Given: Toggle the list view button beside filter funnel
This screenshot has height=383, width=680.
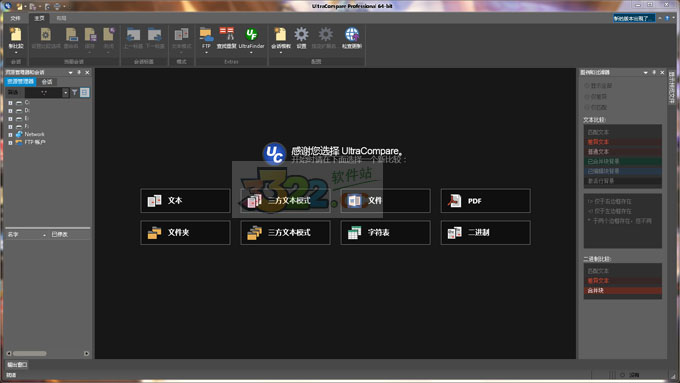Looking at the screenshot, I should [x=85, y=92].
